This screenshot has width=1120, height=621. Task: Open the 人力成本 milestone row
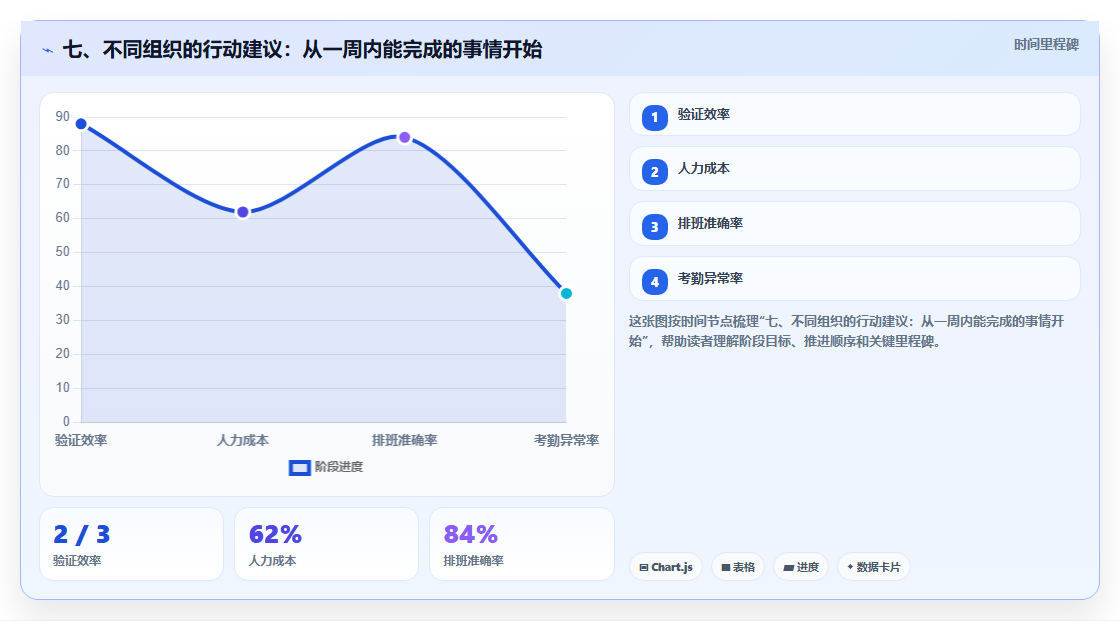pyautogui.click(x=854, y=169)
